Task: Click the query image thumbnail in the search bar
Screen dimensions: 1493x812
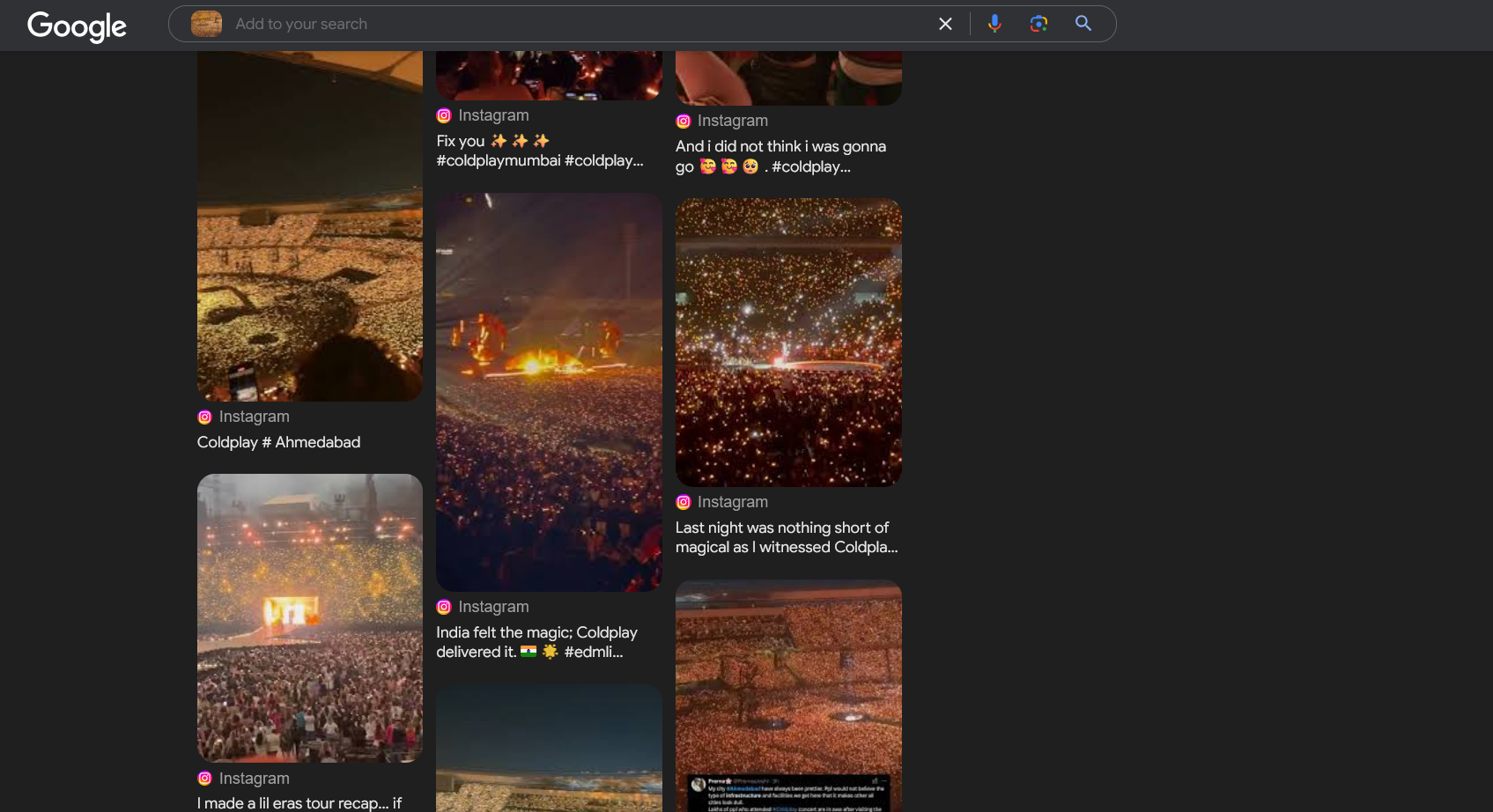Action: (x=205, y=24)
